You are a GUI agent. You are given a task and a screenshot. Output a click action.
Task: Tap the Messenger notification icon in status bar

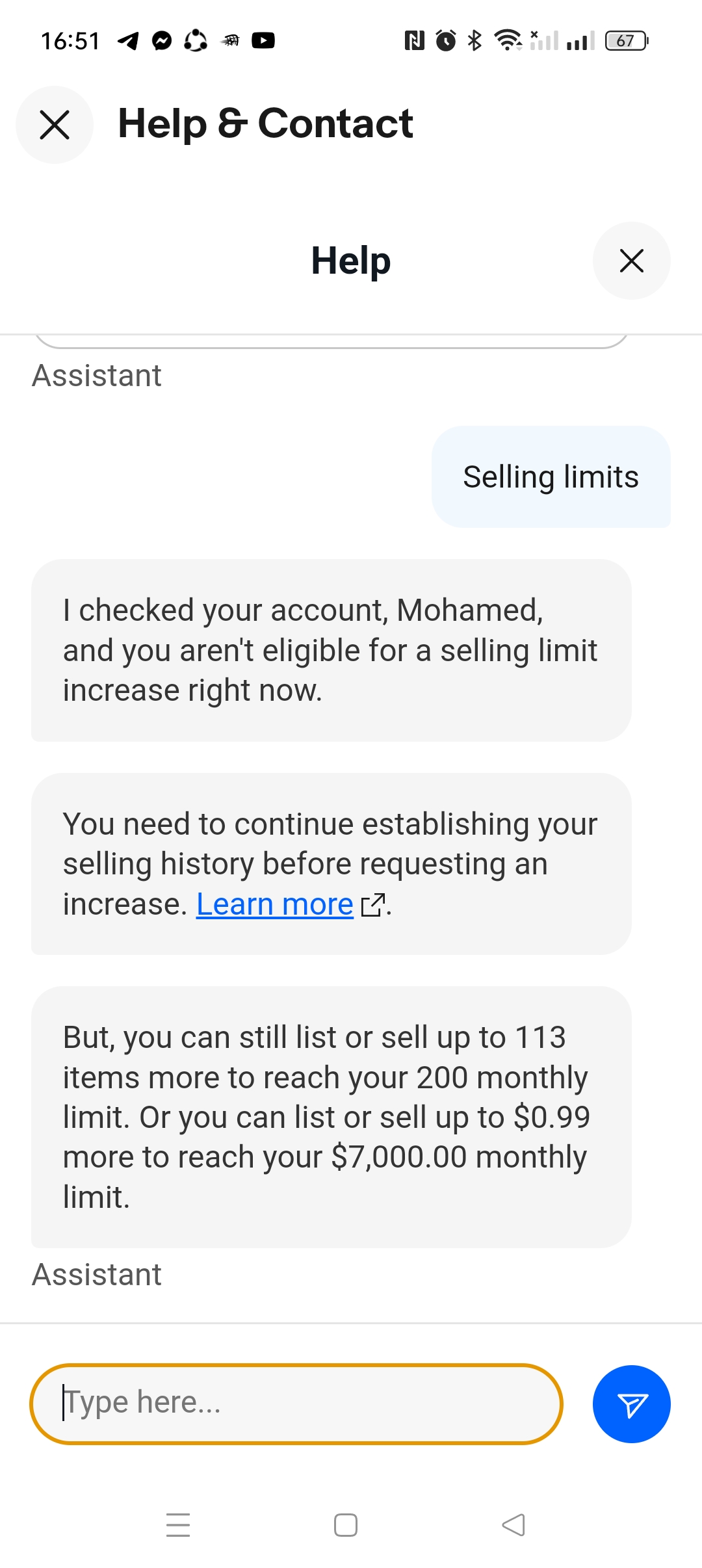pyautogui.click(x=162, y=41)
